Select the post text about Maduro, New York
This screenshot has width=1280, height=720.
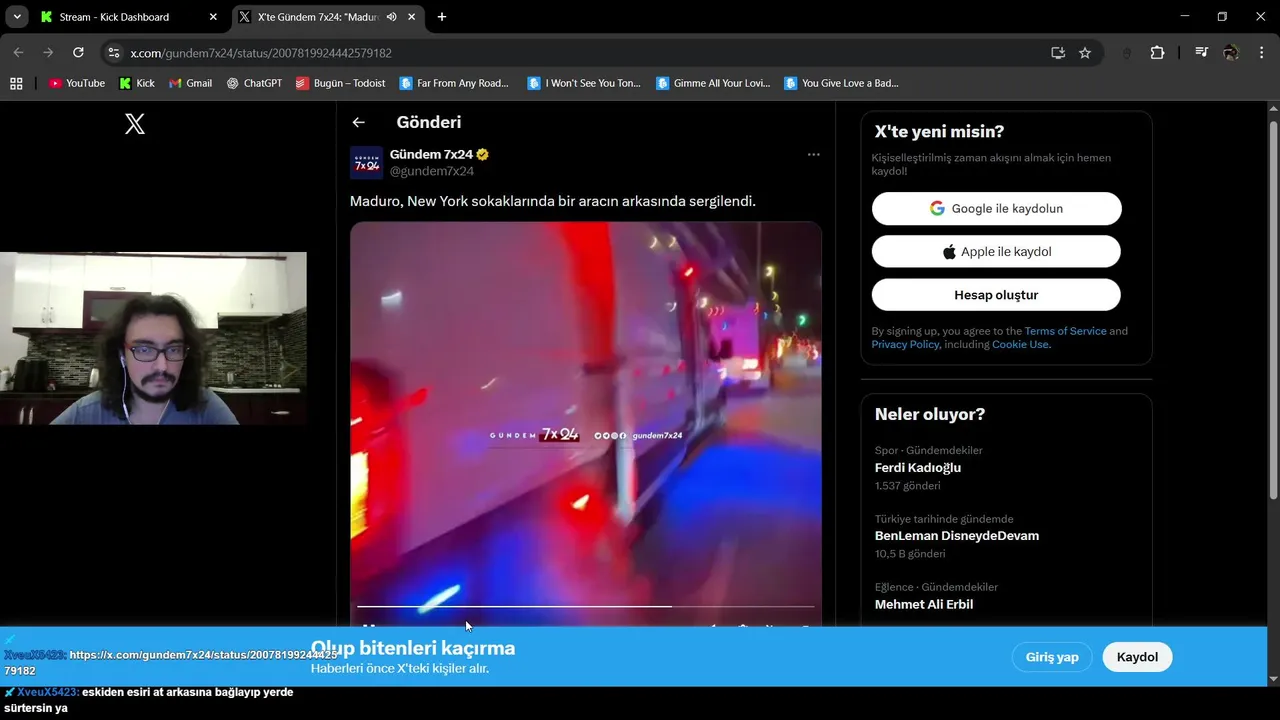pyautogui.click(x=553, y=201)
